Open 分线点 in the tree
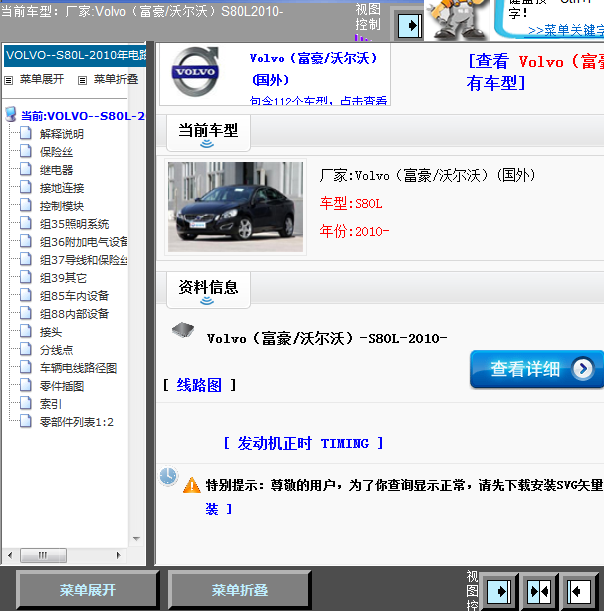 56,350
